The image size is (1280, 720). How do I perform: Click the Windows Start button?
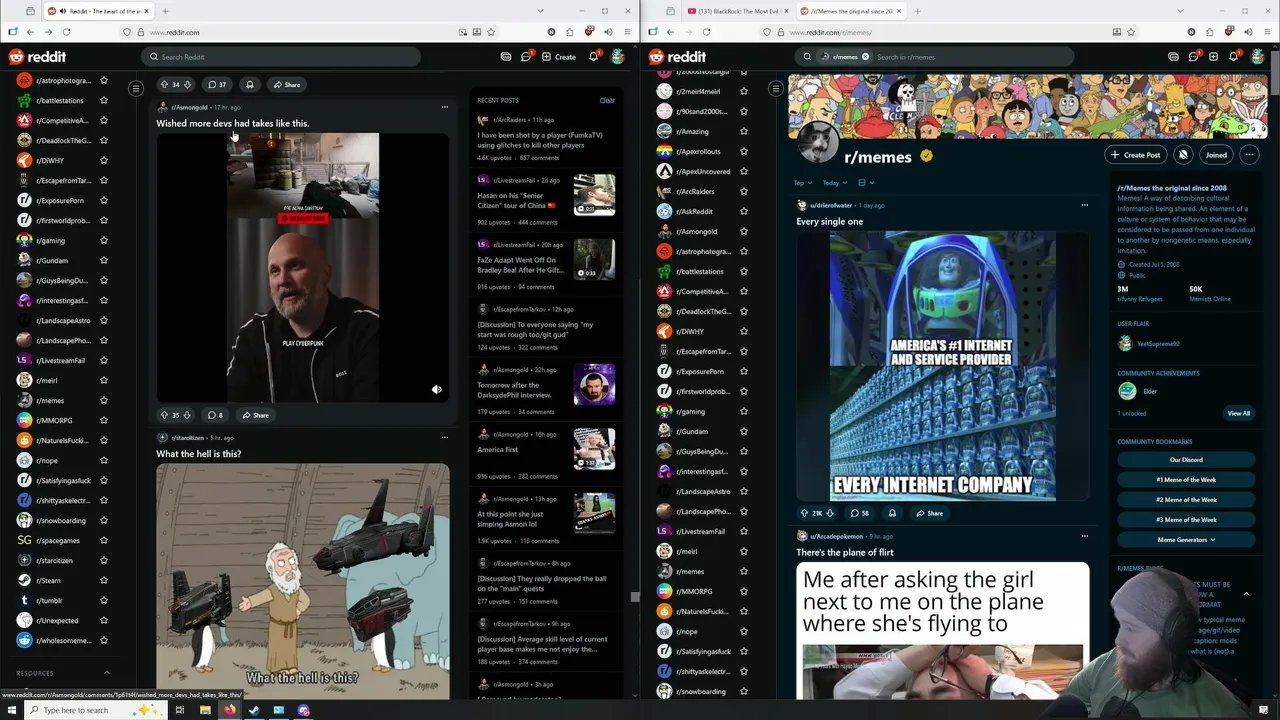coord(10,710)
